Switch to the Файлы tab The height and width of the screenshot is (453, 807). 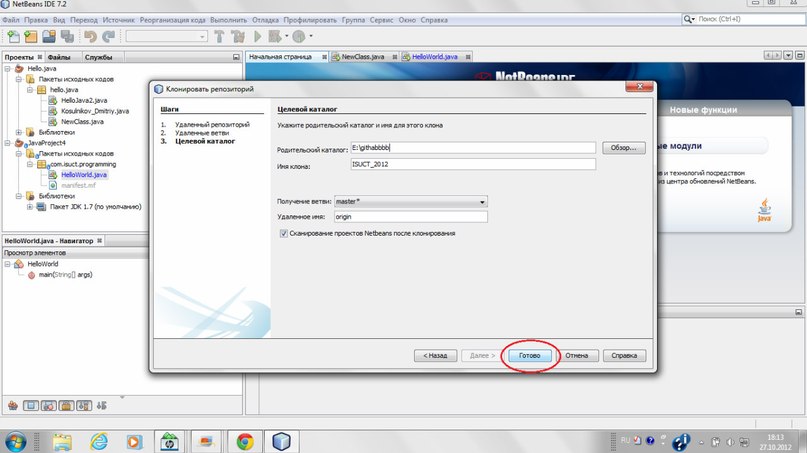coord(59,57)
